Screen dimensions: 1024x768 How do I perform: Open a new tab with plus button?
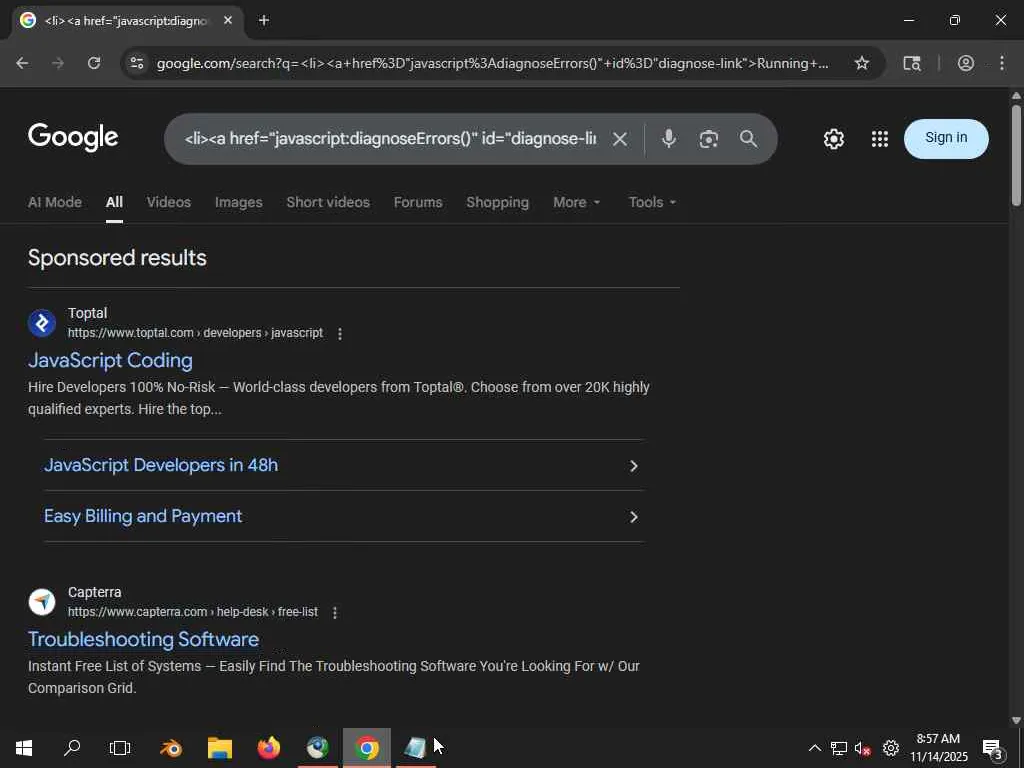pos(264,20)
